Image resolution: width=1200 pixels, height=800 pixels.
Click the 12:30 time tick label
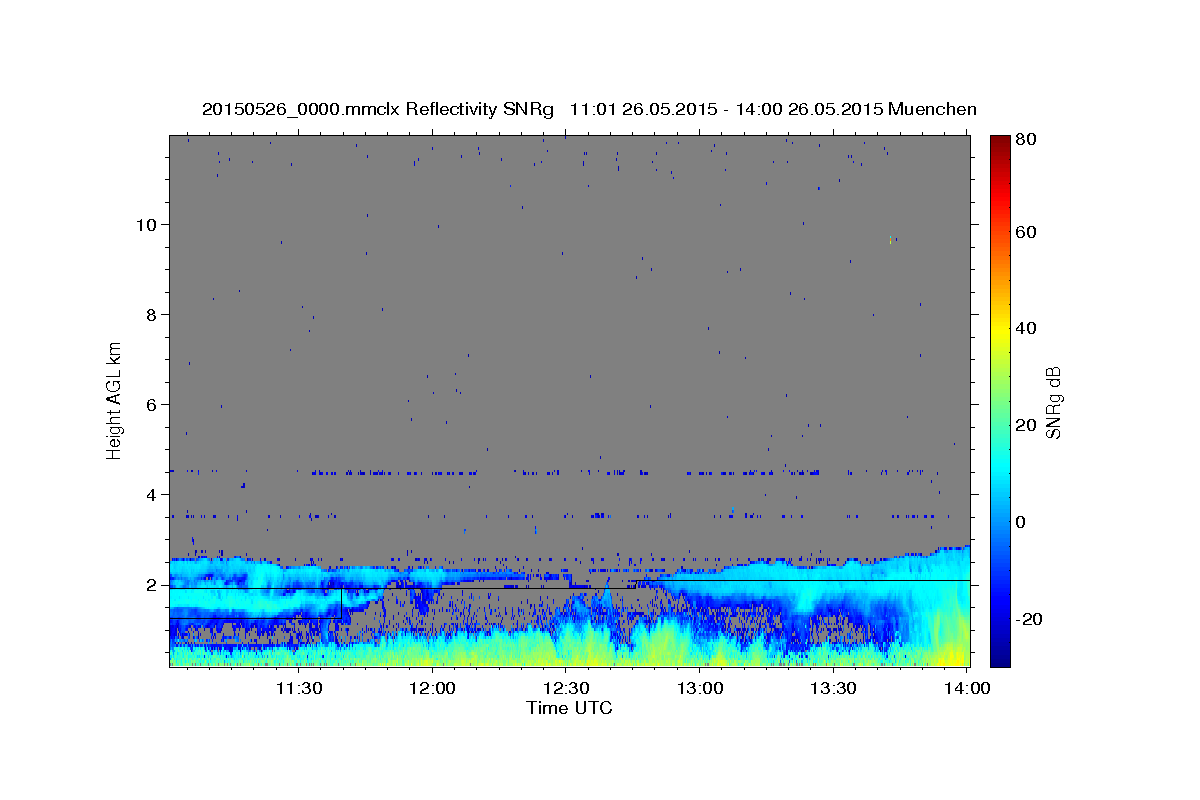tap(565, 688)
